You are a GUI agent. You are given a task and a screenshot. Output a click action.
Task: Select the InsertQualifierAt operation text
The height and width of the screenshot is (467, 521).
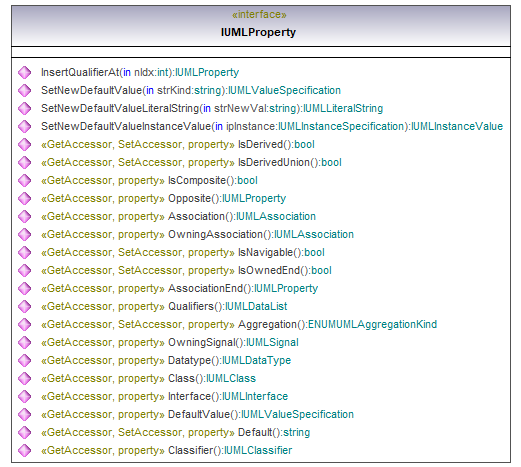[140, 72]
